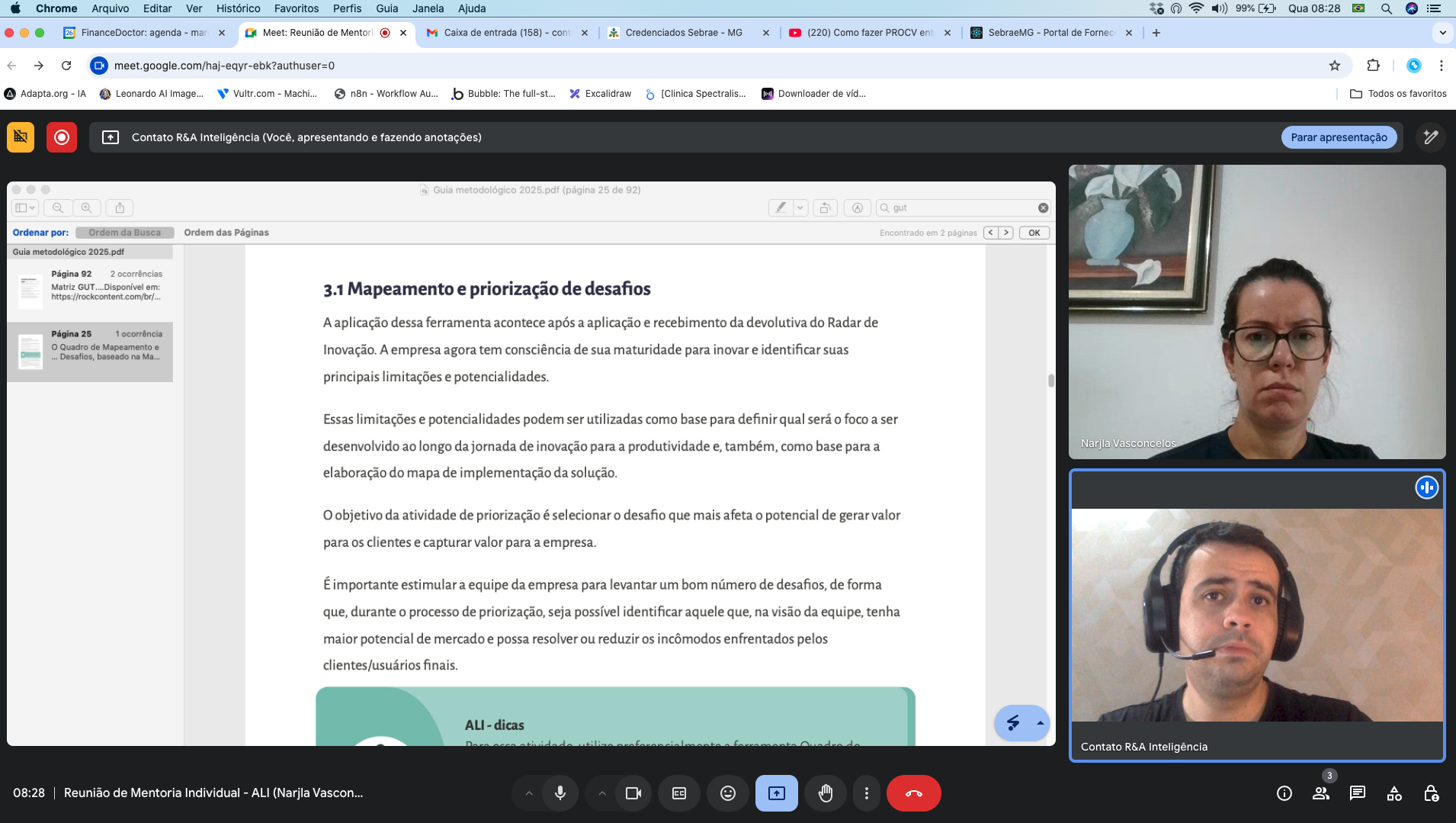Show the participants list

coord(1321,793)
